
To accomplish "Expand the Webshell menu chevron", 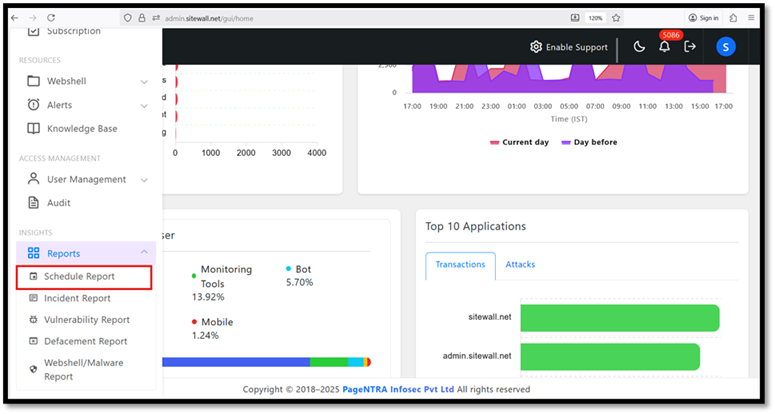I will (144, 82).
